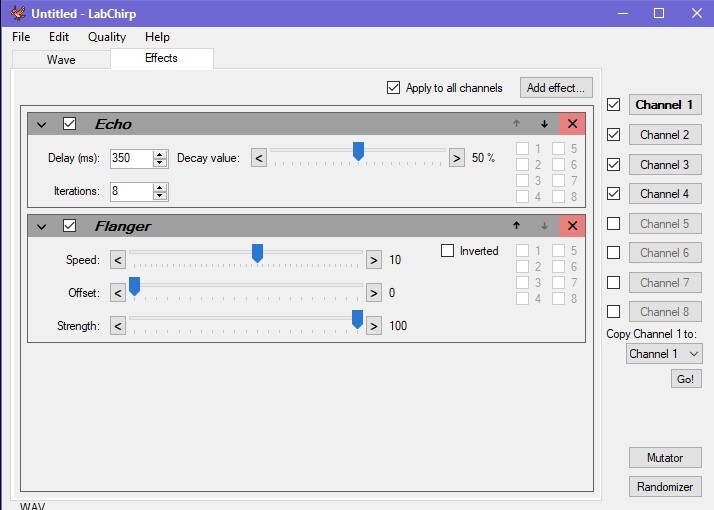Click the Delay (ms) spinner up arrow

coord(160,155)
